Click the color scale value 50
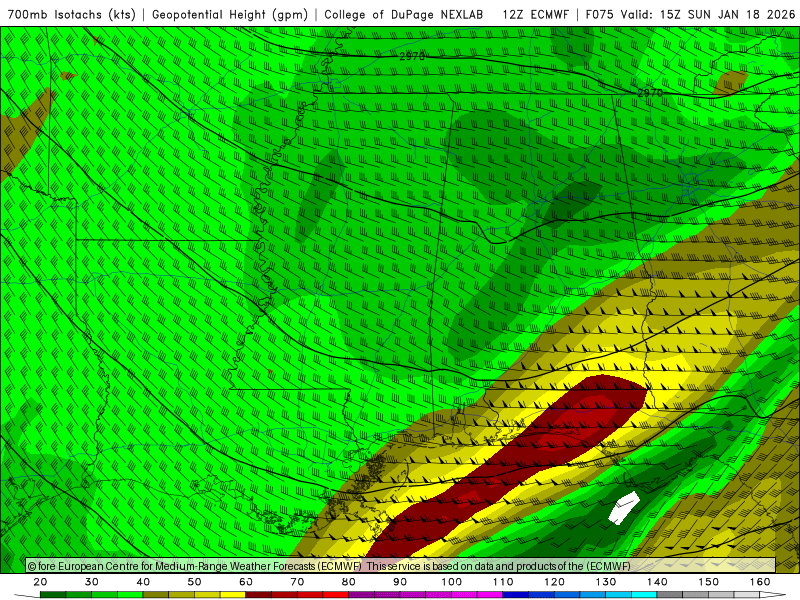This screenshot has height=600, width=800. tap(194, 582)
